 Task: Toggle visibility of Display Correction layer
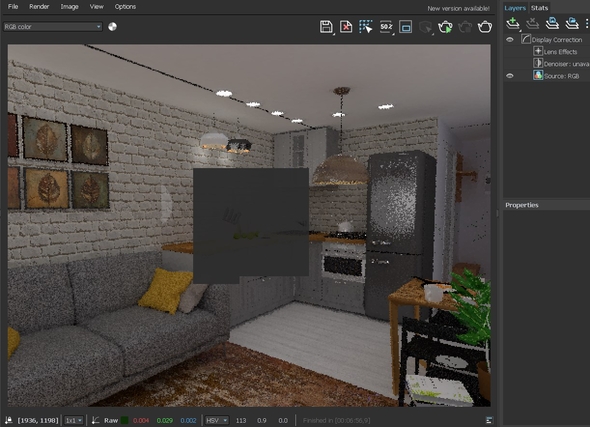[x=510, y=40]
